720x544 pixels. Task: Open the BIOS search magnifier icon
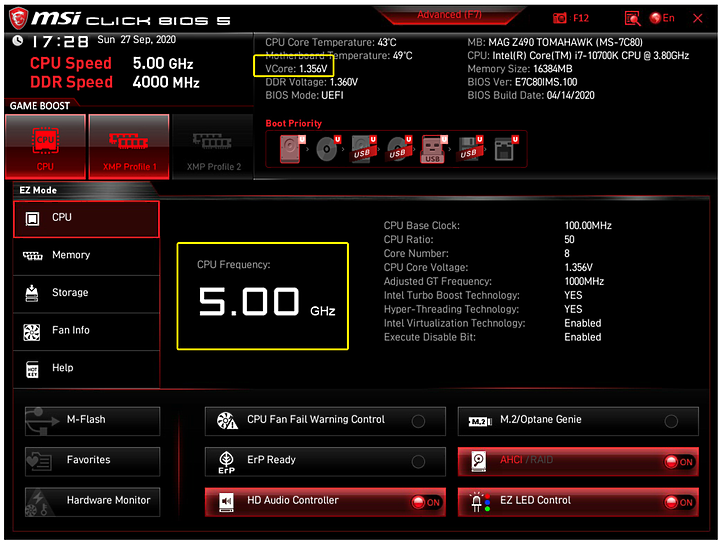coord(632,18)
